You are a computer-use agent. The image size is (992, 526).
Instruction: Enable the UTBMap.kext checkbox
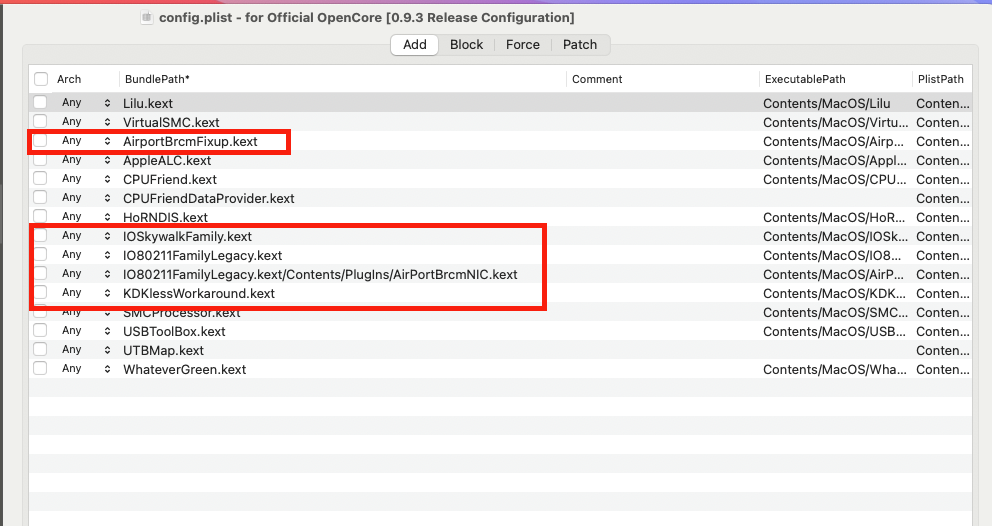click(40, 349)
